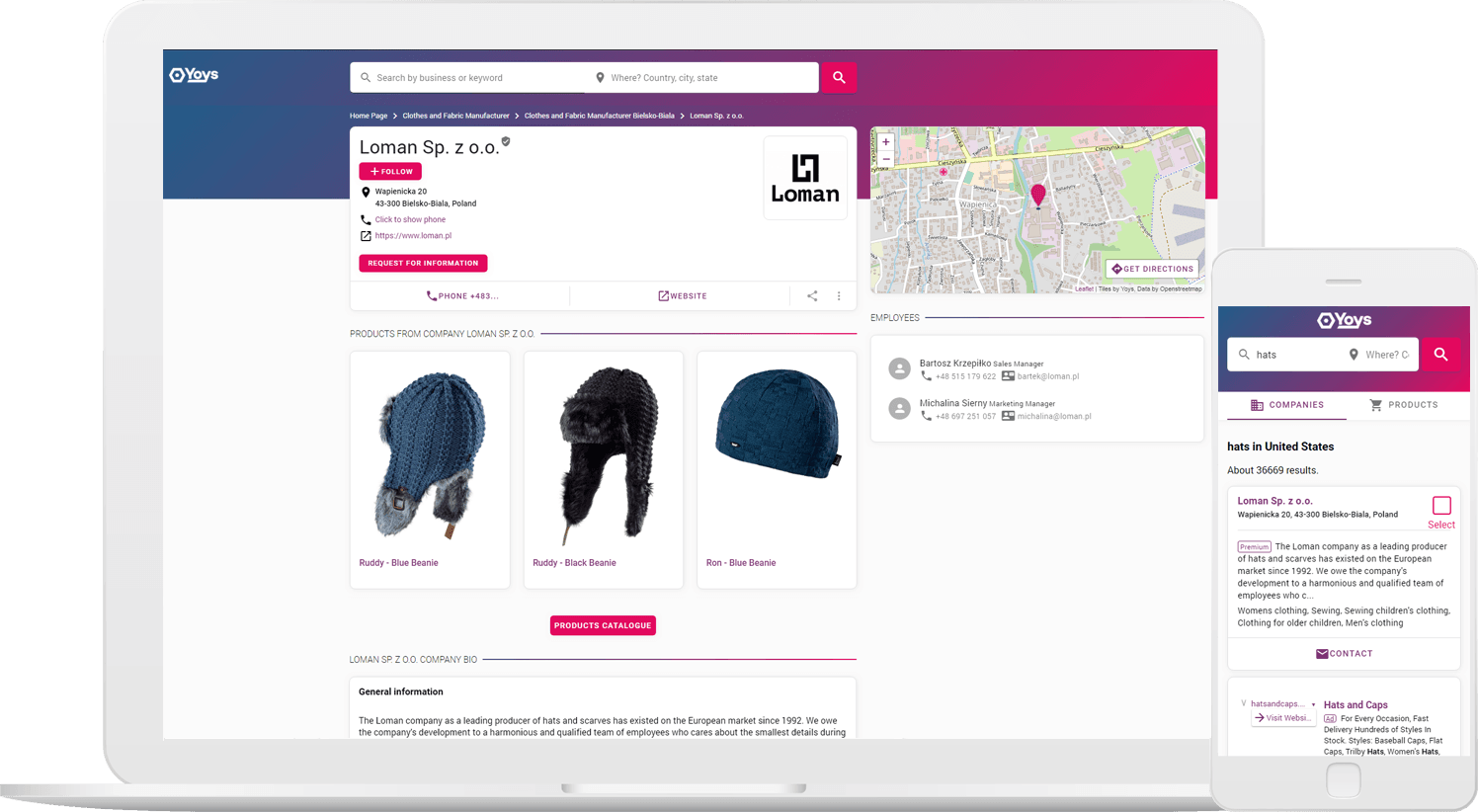
Task: Select the Companies tab on mobile
Action: 1286,405
